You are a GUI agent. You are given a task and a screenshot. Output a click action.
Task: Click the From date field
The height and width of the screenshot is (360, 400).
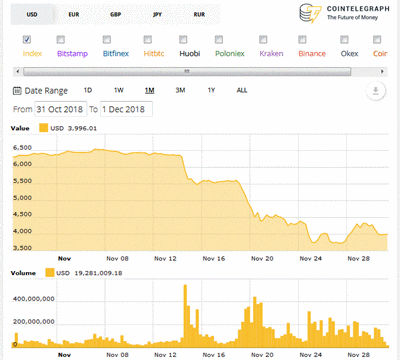[61, 109]
